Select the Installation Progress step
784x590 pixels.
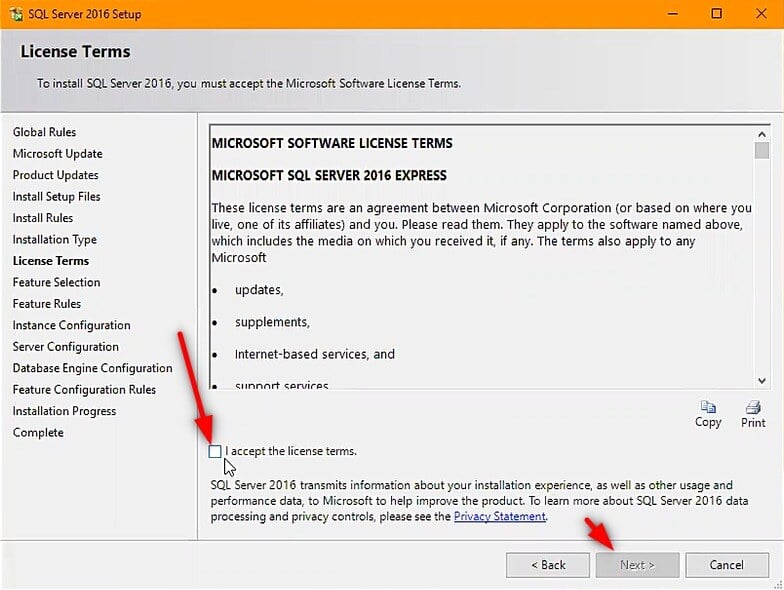coord(64,412)
